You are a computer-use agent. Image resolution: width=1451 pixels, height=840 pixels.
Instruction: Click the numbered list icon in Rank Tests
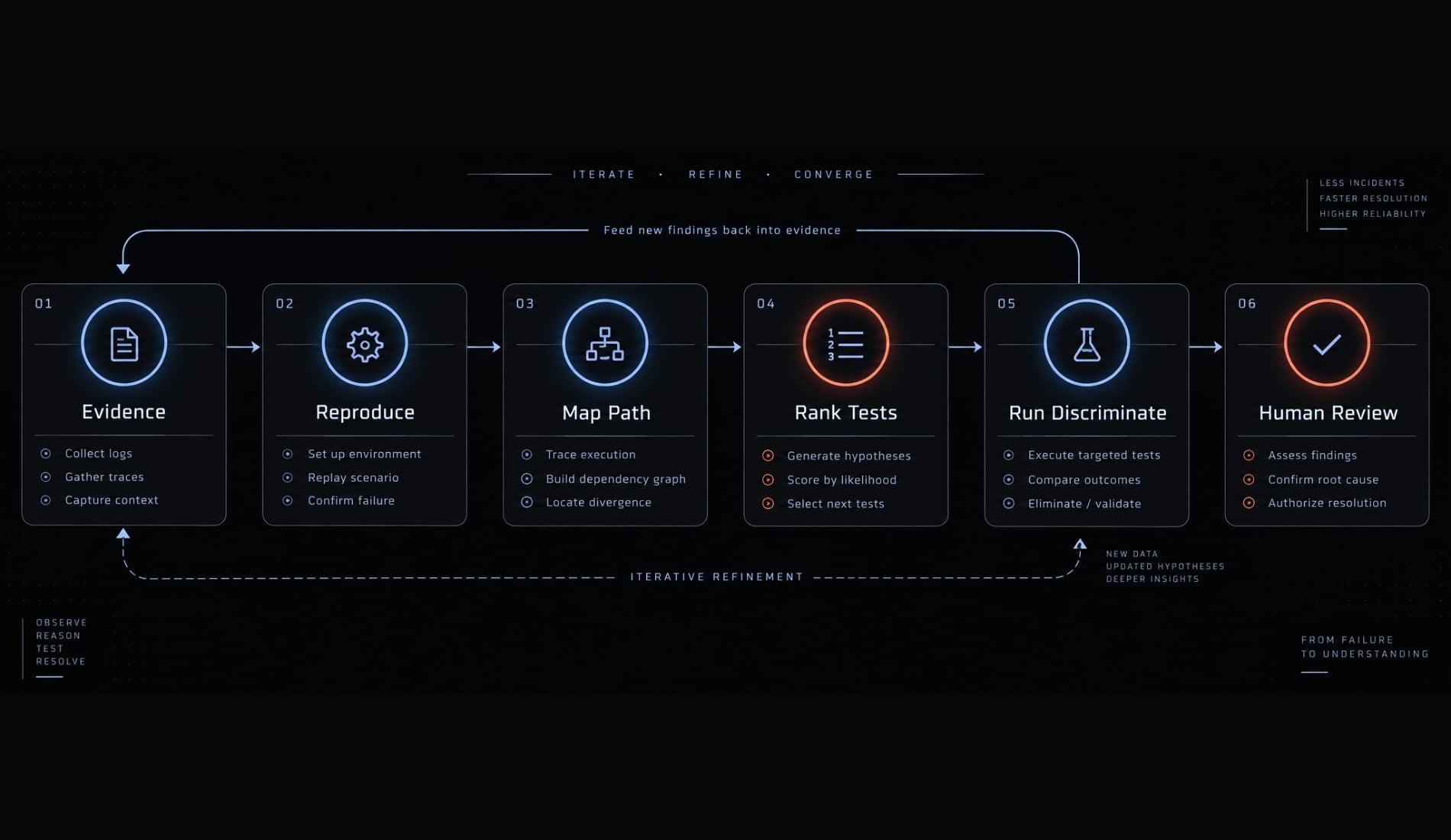pos(845,344)
